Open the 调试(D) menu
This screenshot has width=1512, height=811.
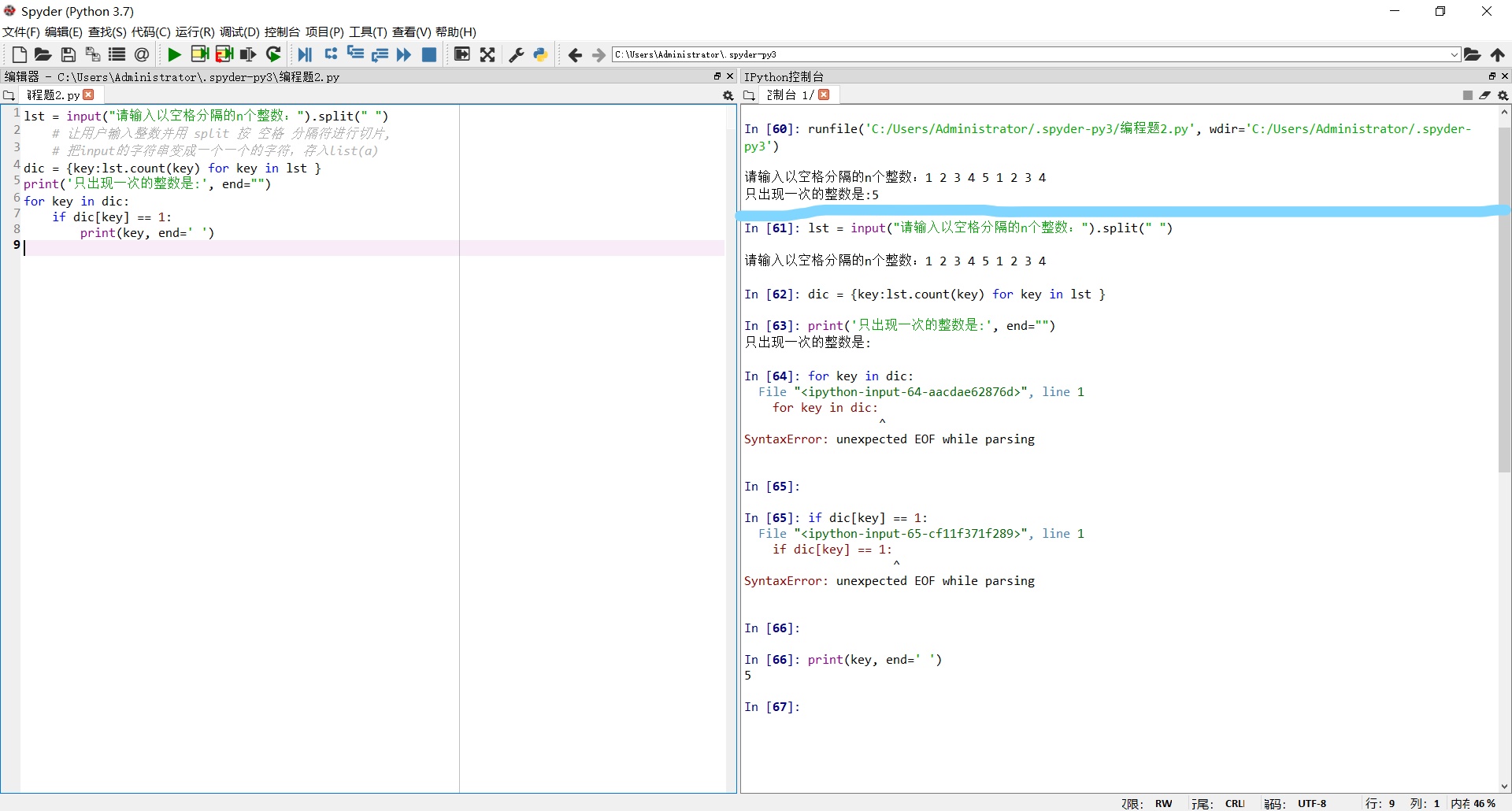(239, 32)
